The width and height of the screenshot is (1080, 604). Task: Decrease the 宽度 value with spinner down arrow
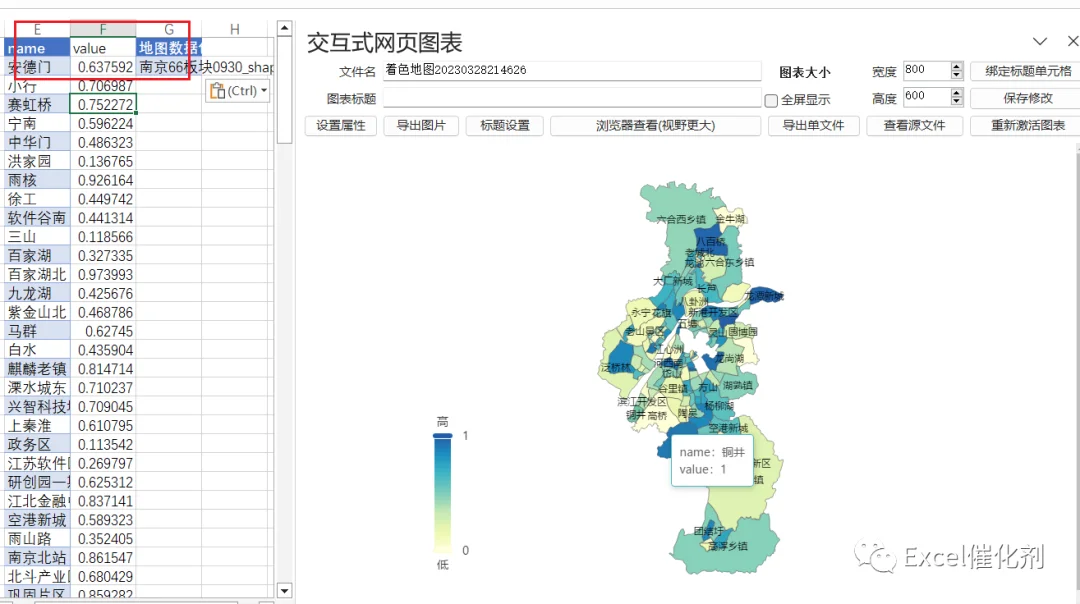[x=956, y=75]
